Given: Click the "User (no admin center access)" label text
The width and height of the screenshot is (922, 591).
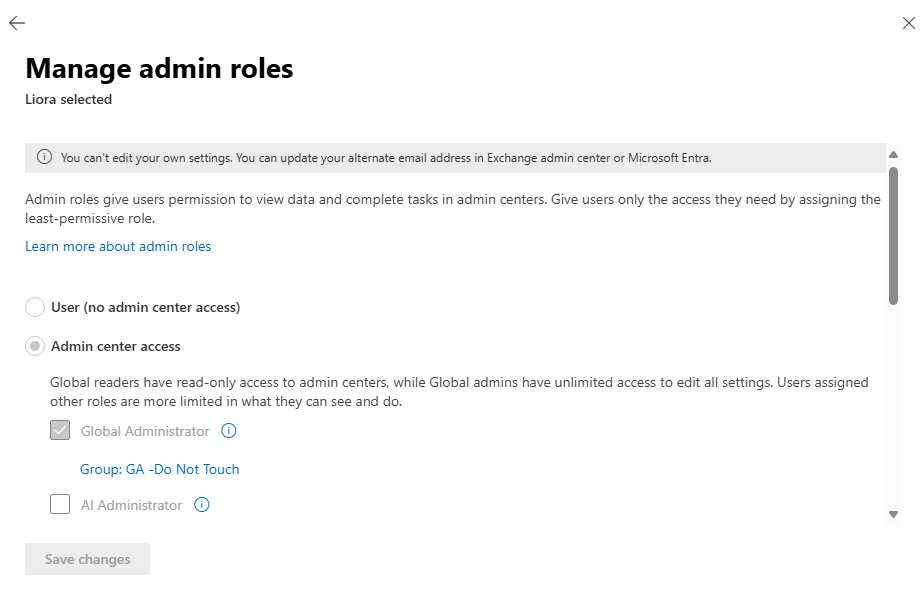Looking at the screenshot, I should (145, 307).
